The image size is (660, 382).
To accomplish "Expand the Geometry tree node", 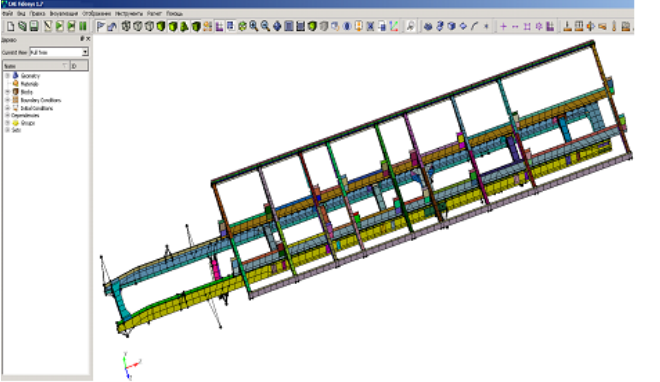I will pos(7,76).
